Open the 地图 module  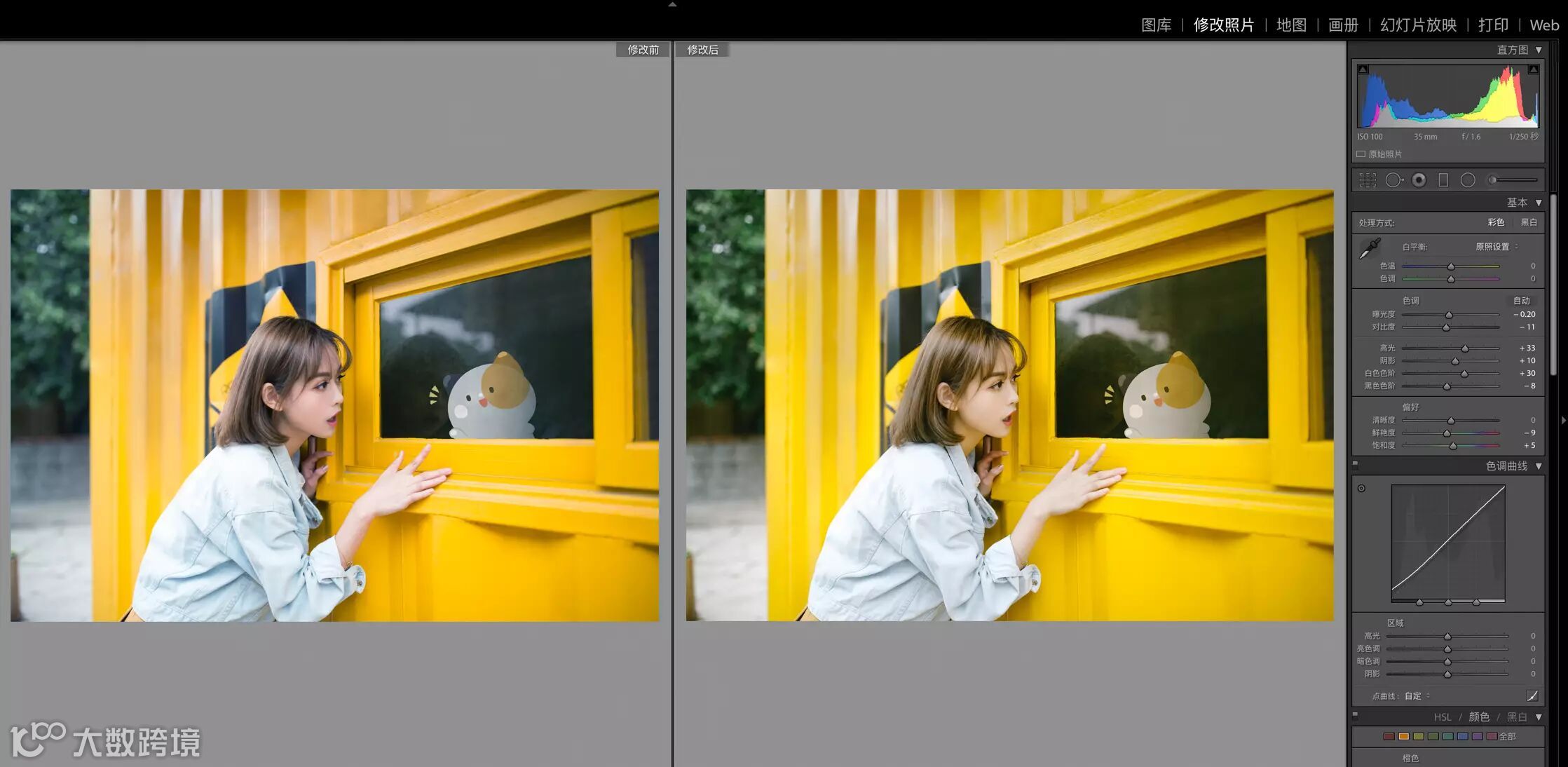click(x=1291, y=25)
